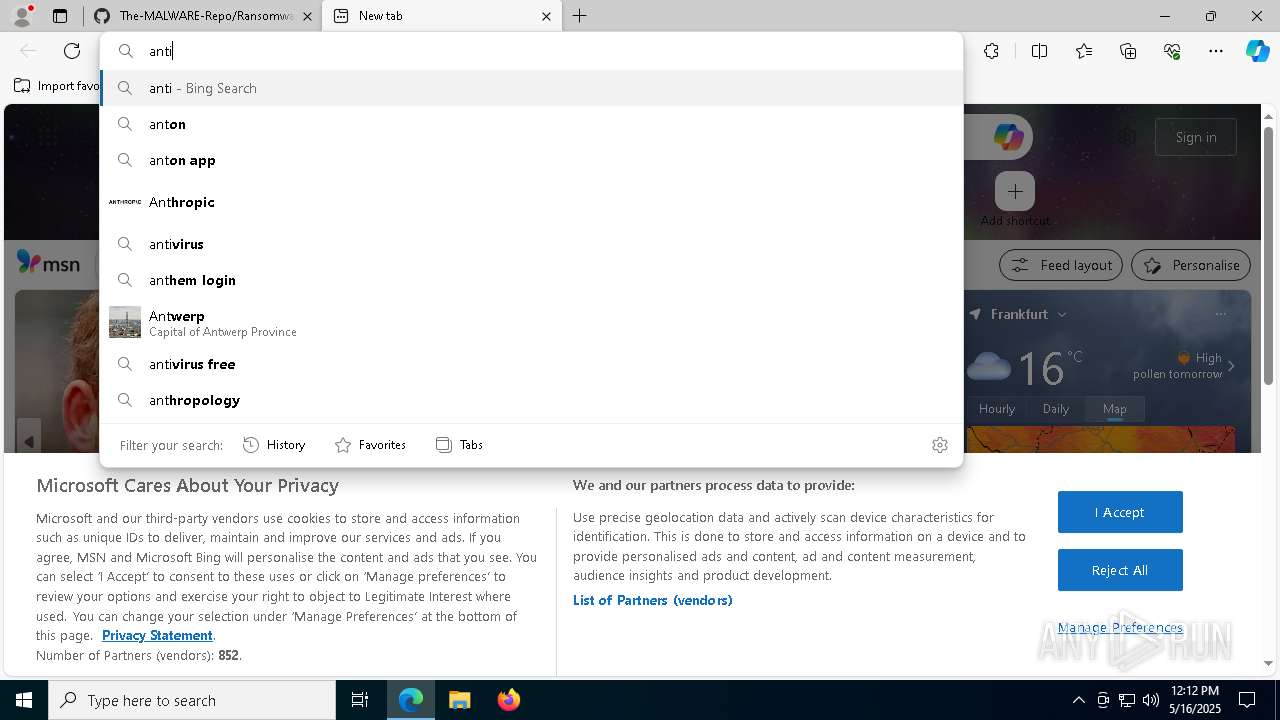Open the tab actions menu icon

60,16
